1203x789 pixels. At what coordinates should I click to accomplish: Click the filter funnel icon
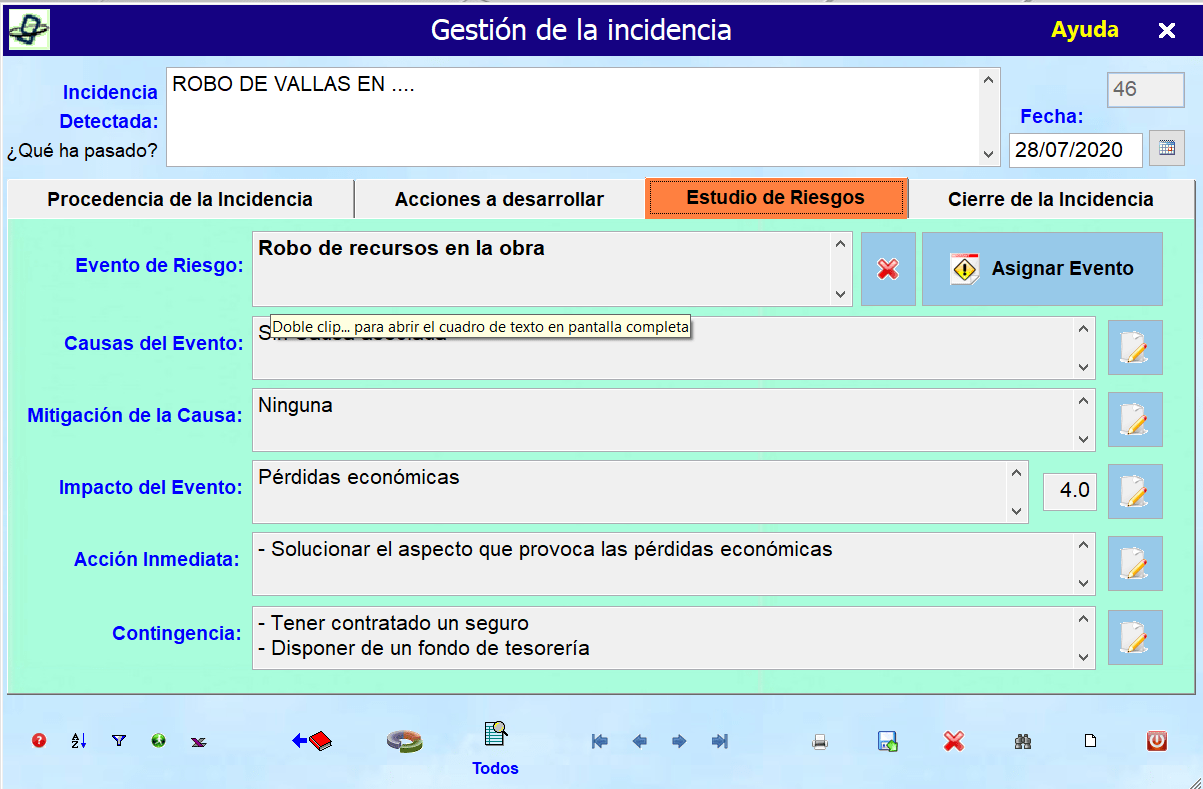pos(119,741)
